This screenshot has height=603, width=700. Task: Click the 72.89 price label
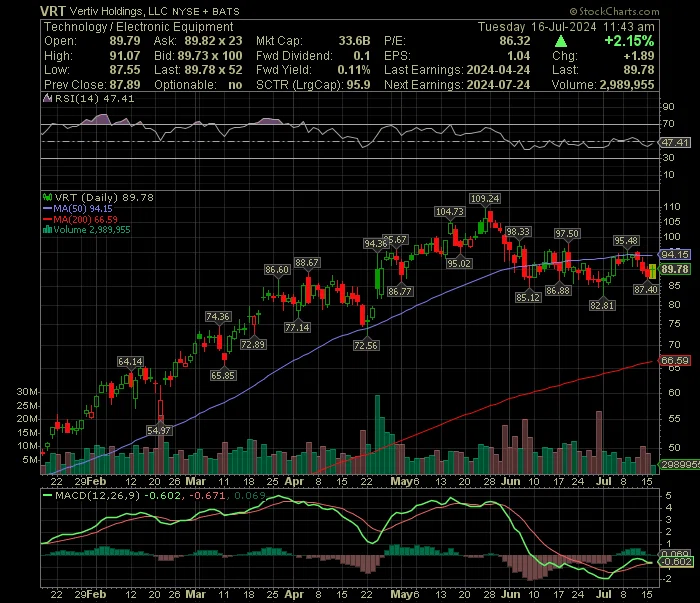click(253, 345)
